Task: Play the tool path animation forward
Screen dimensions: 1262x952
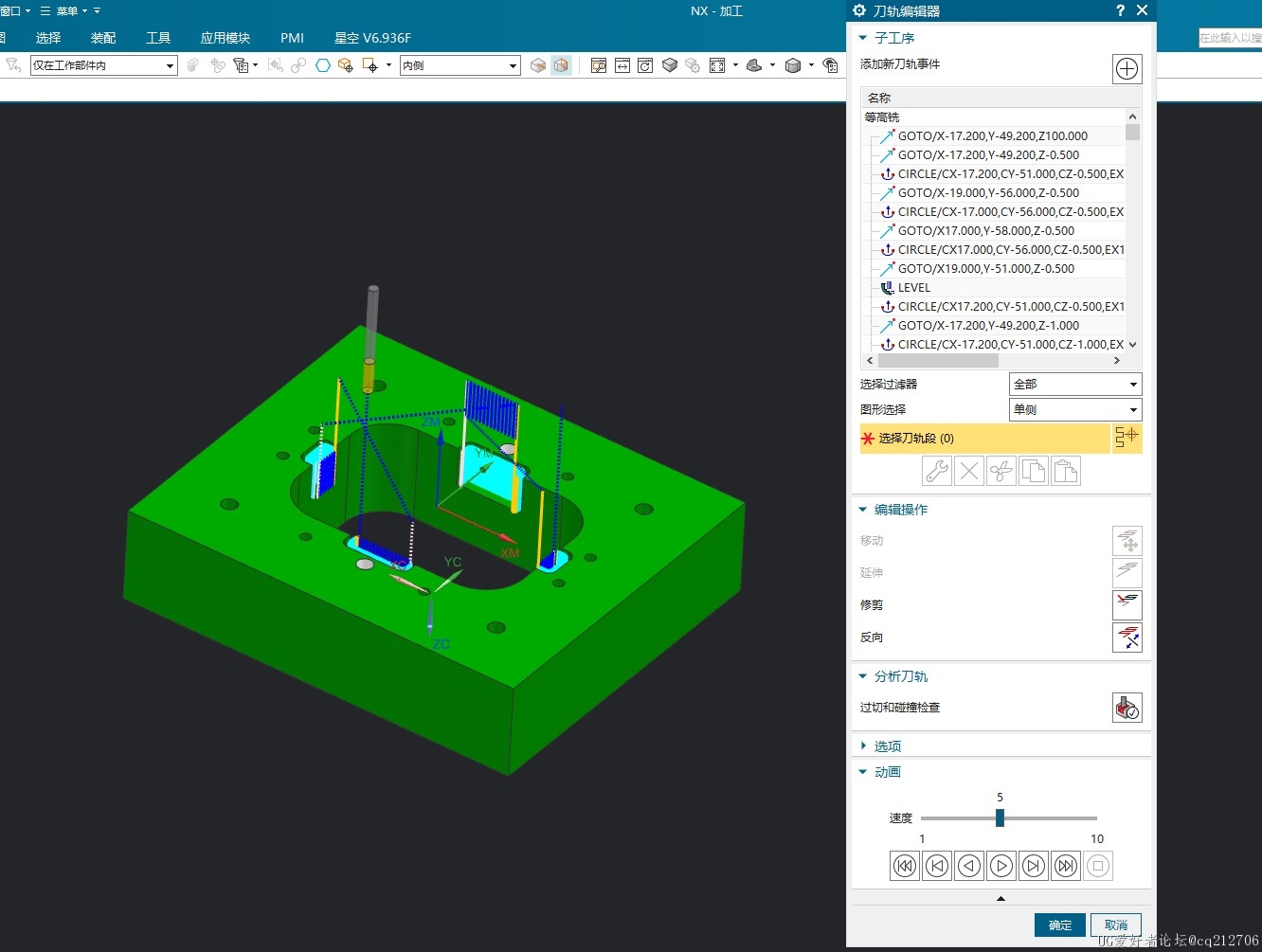Action: (x=1001, y=866)
